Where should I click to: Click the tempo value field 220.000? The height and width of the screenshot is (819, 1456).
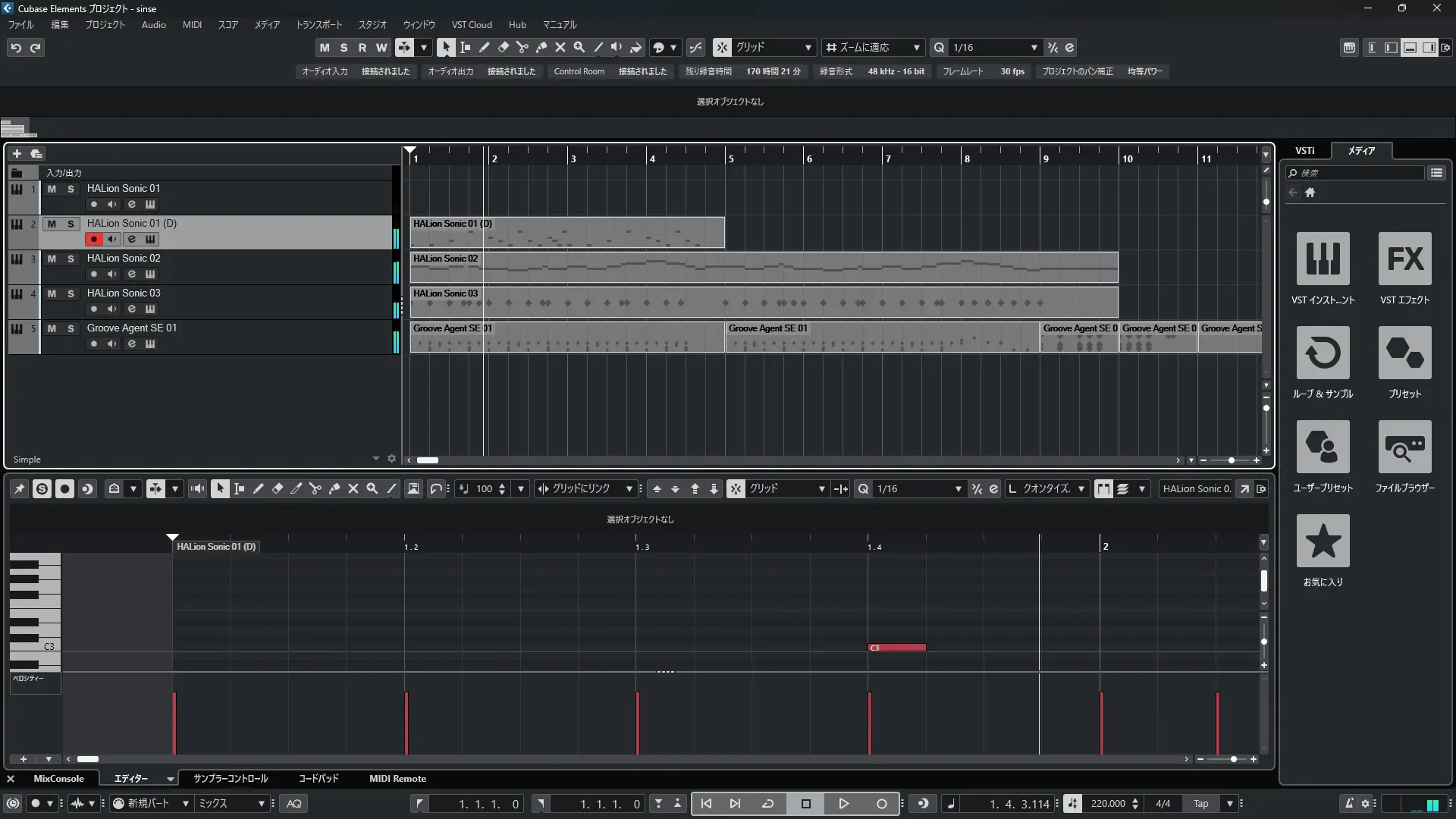pos(1107,804)
